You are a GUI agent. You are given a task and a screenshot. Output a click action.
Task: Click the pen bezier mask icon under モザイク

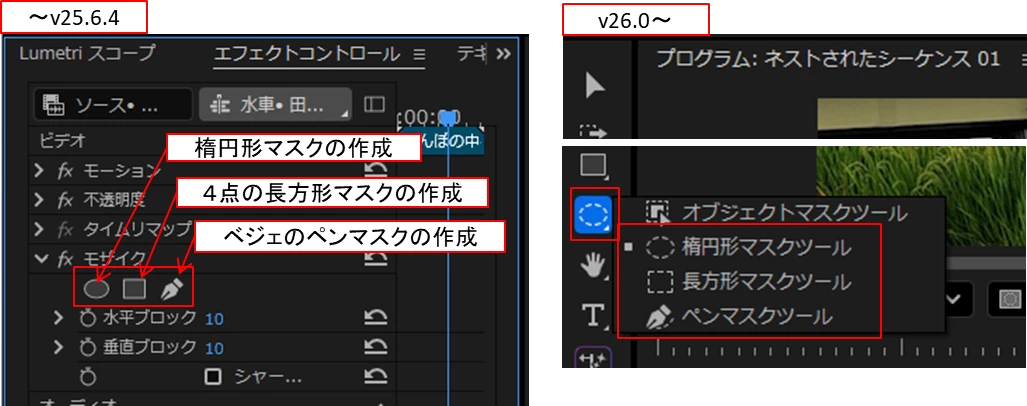pyautogui.click(x=172, y=288)
